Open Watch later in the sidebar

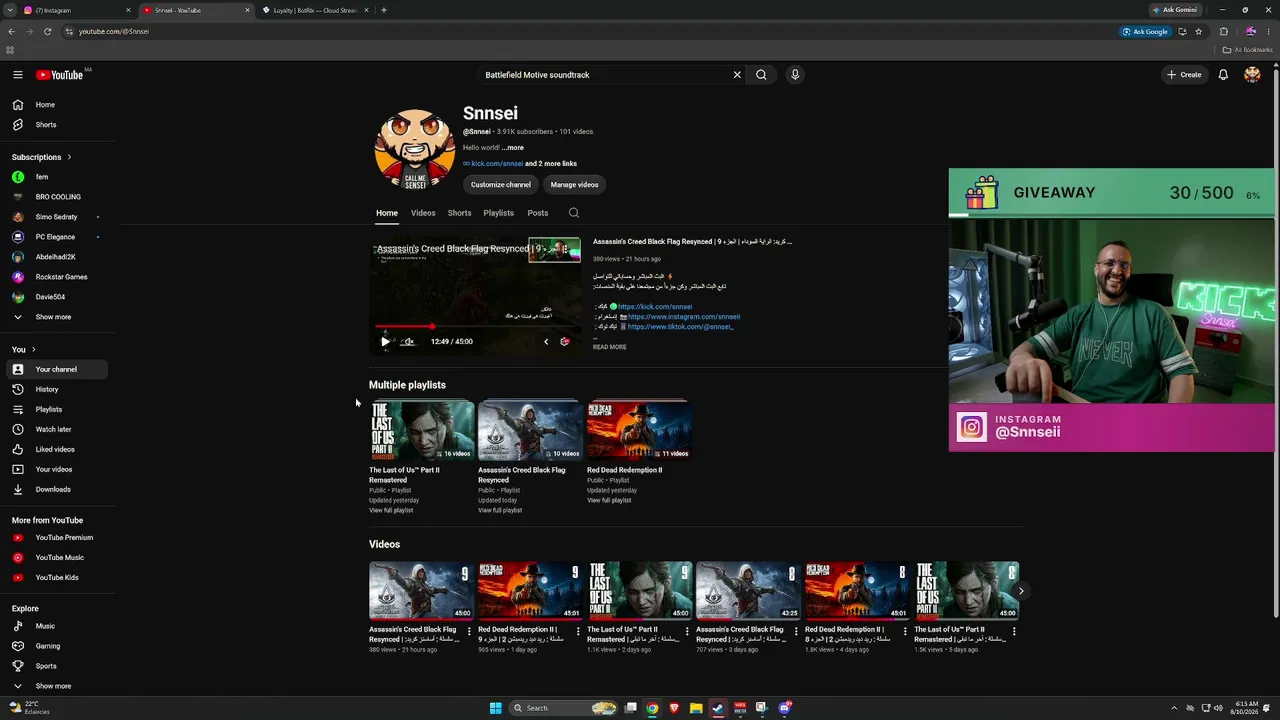(x=57, y=429)
